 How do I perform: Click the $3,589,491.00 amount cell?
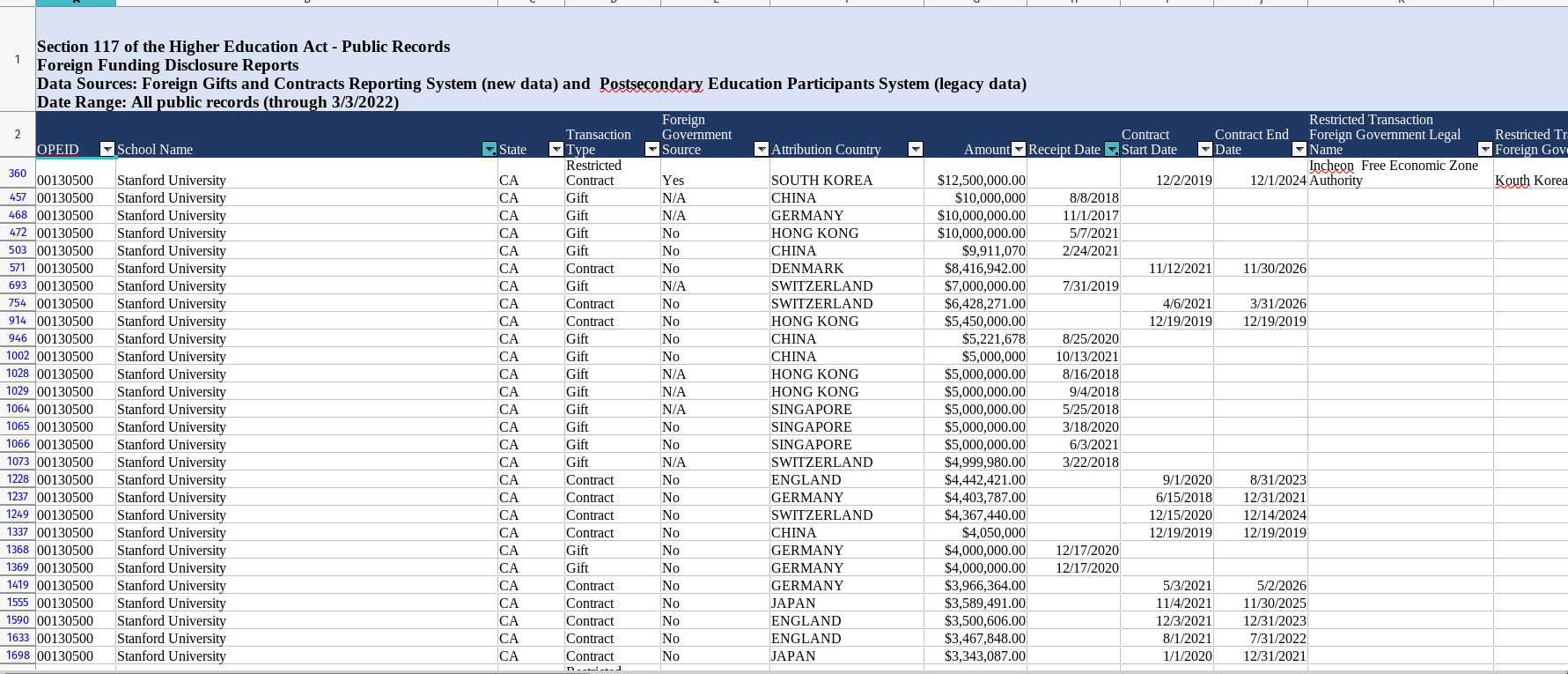click(975, 604)
